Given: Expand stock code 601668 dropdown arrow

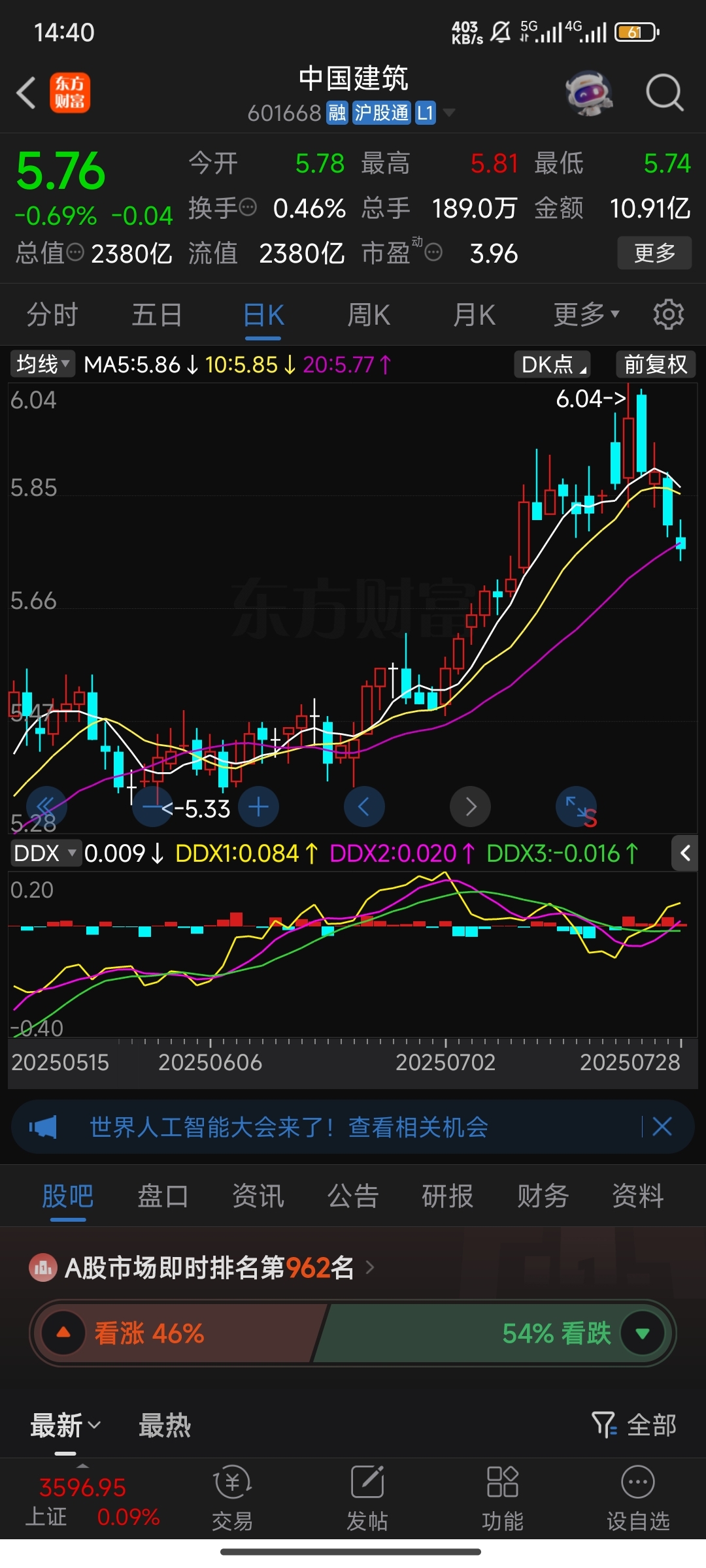Looking at the screenshot, I should [448, 113].
